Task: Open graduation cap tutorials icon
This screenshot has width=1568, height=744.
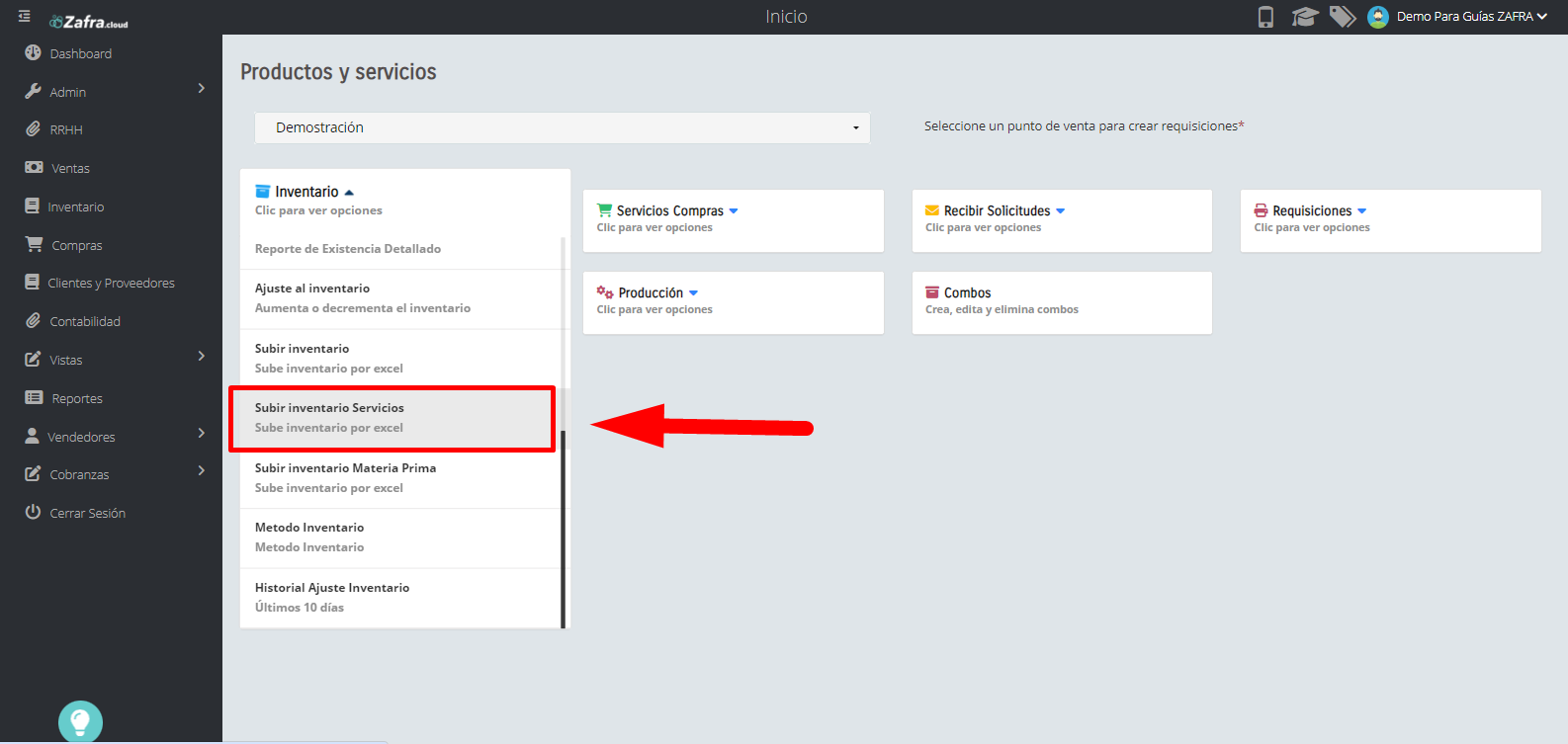Action: 1305,17
